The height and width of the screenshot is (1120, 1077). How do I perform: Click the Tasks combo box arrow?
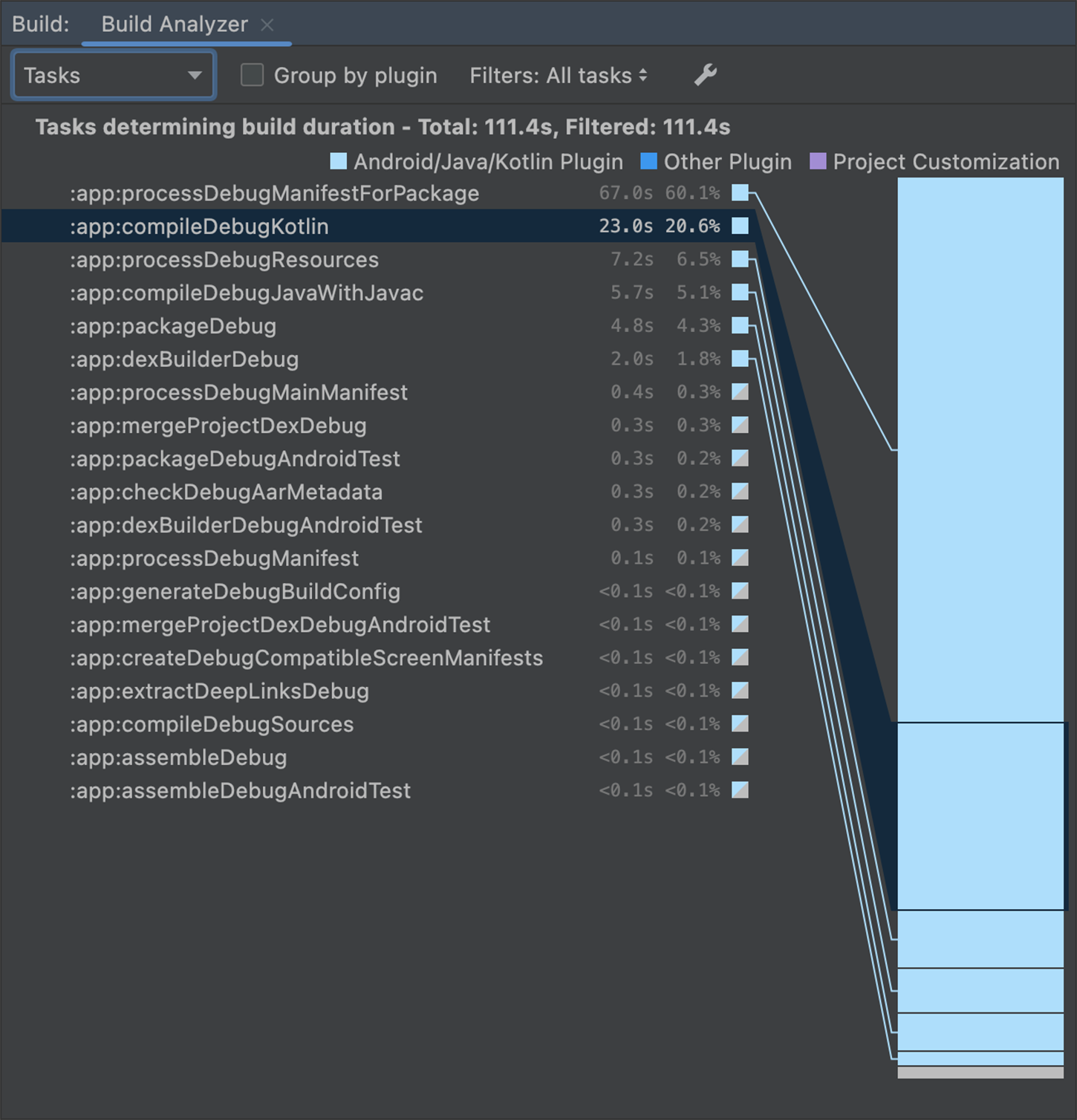(195, 75)
